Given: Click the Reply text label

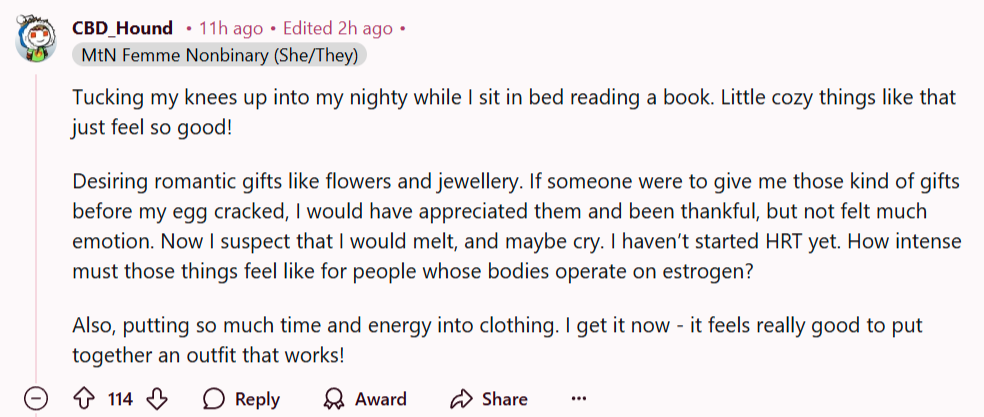Looking at the screenshot, I should click(x=257, y=399).
